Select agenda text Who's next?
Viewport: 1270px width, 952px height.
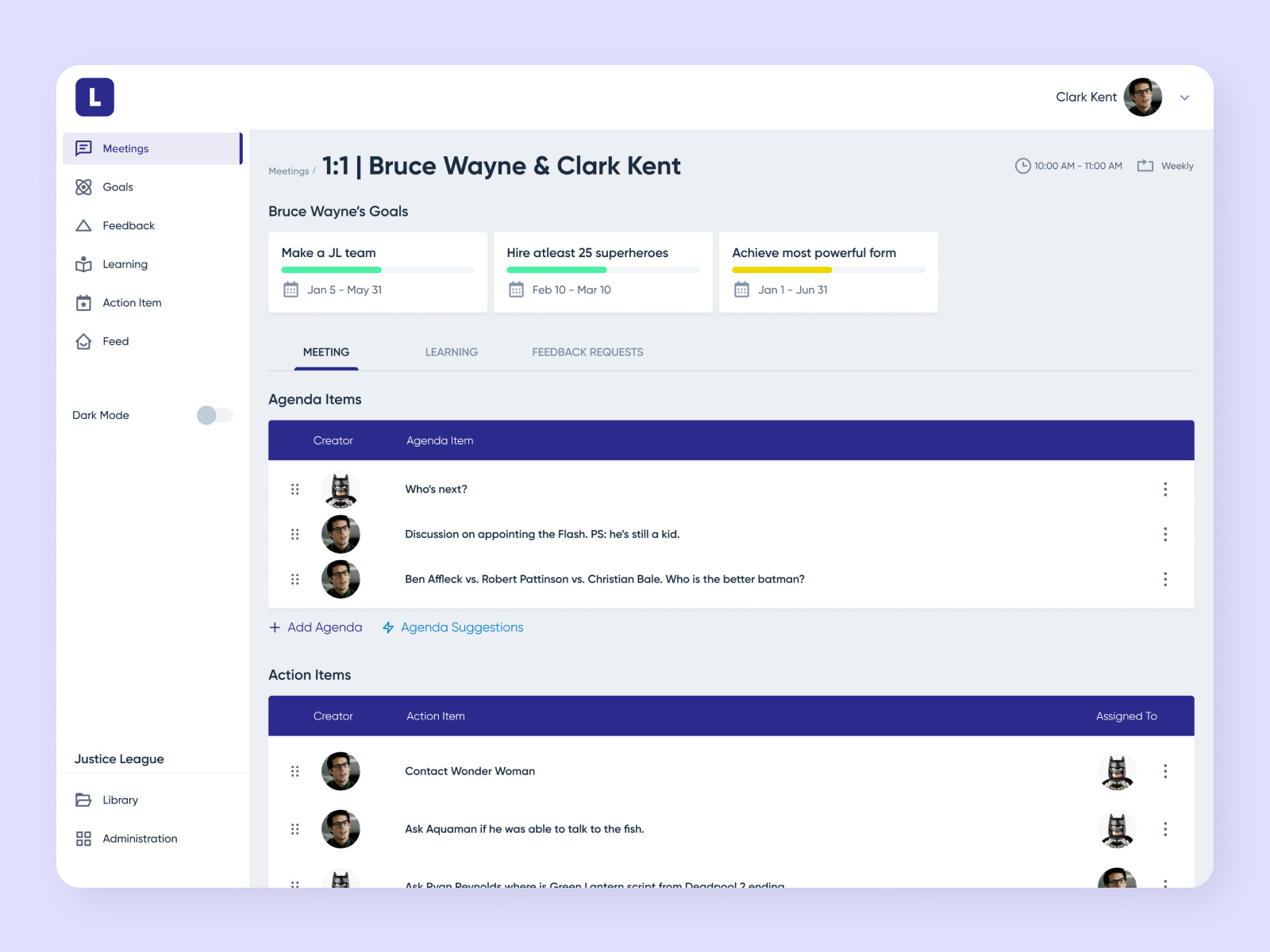pos(436,489)
